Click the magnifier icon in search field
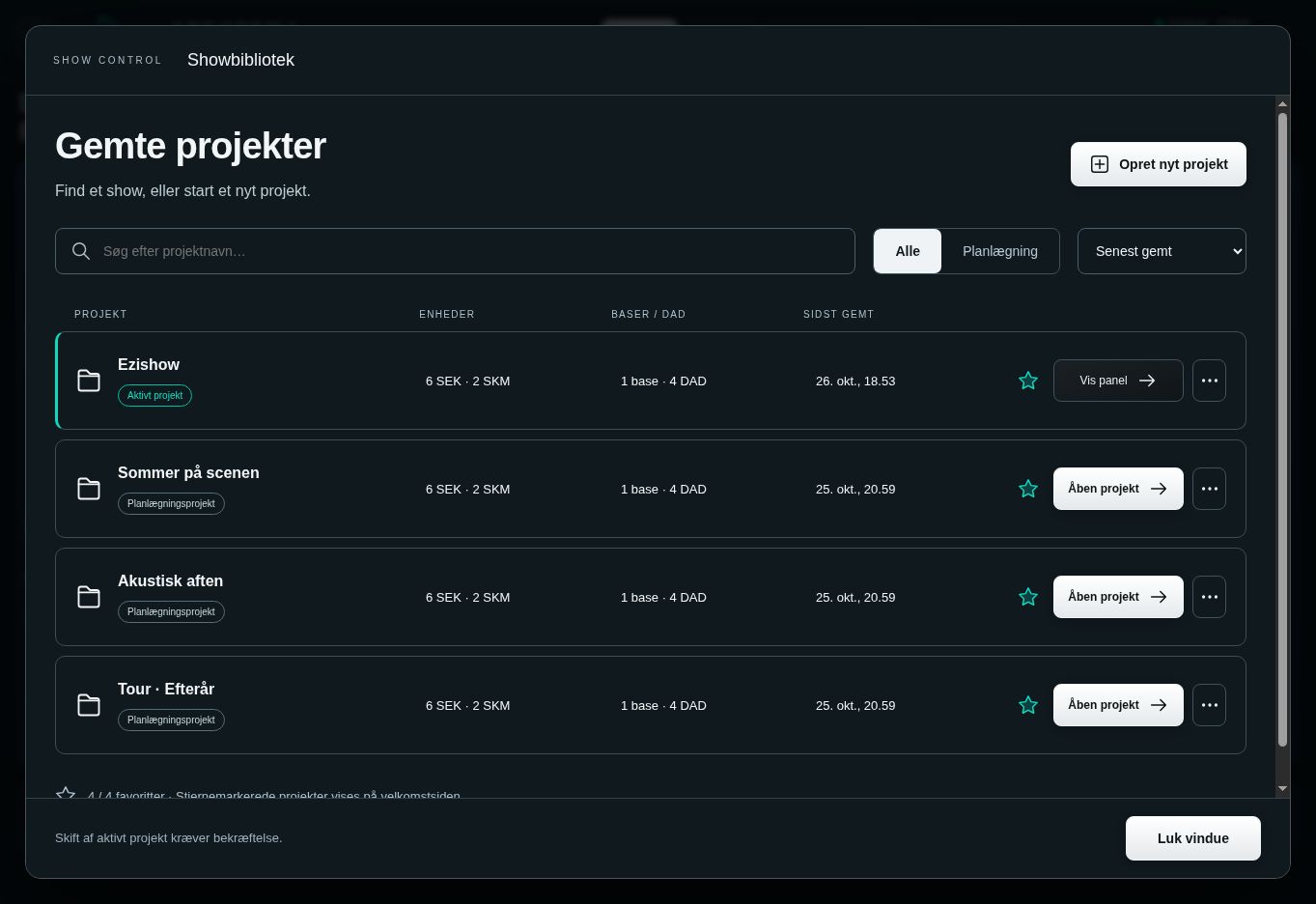 pyautogui.click(x=81, y=251)
